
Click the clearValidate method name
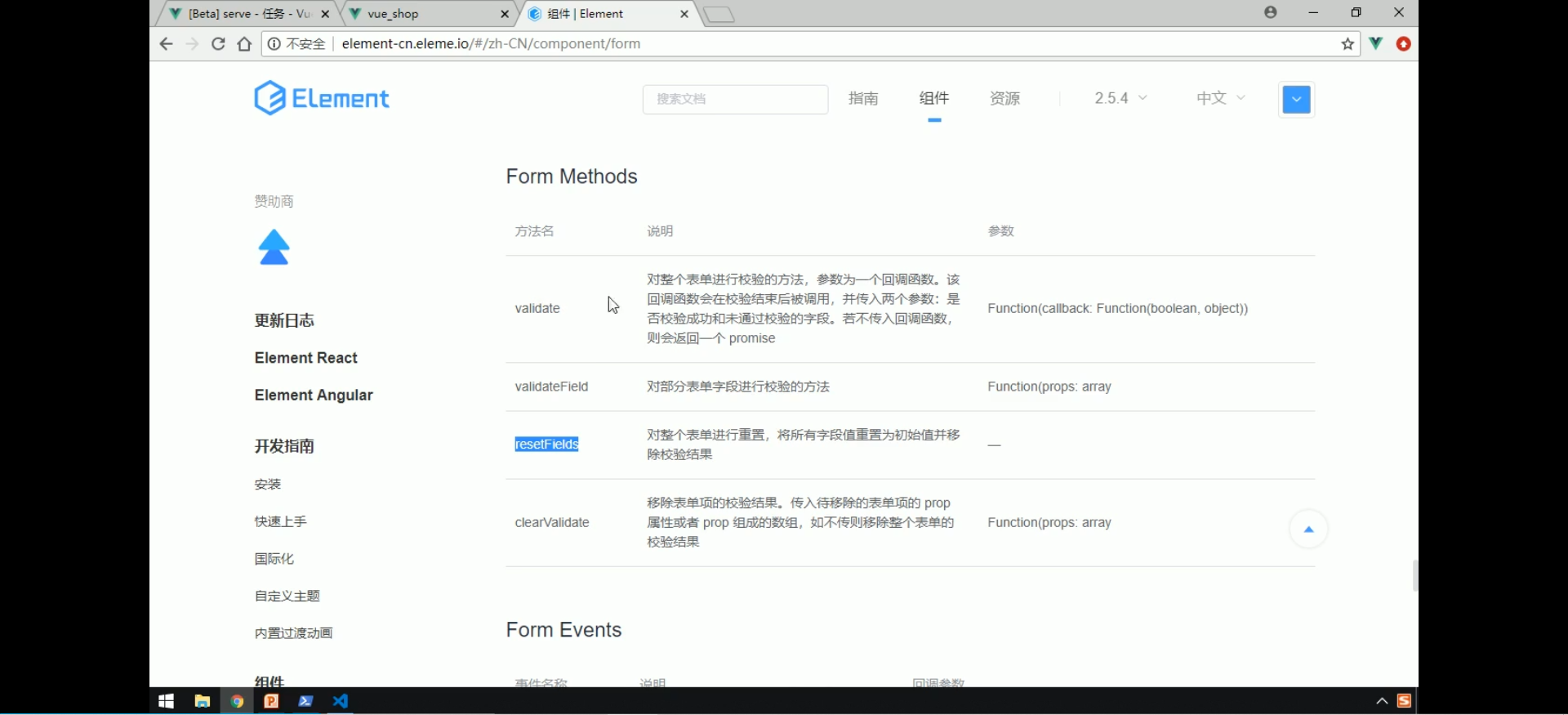pyautogui.click(x=552, y=523)
